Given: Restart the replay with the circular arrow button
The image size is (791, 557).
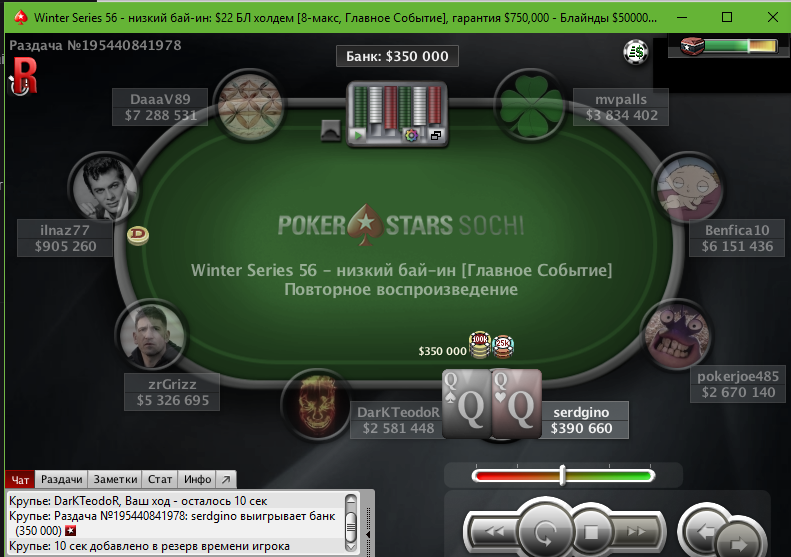Looking at the screenshot, I should coord(545,533).
